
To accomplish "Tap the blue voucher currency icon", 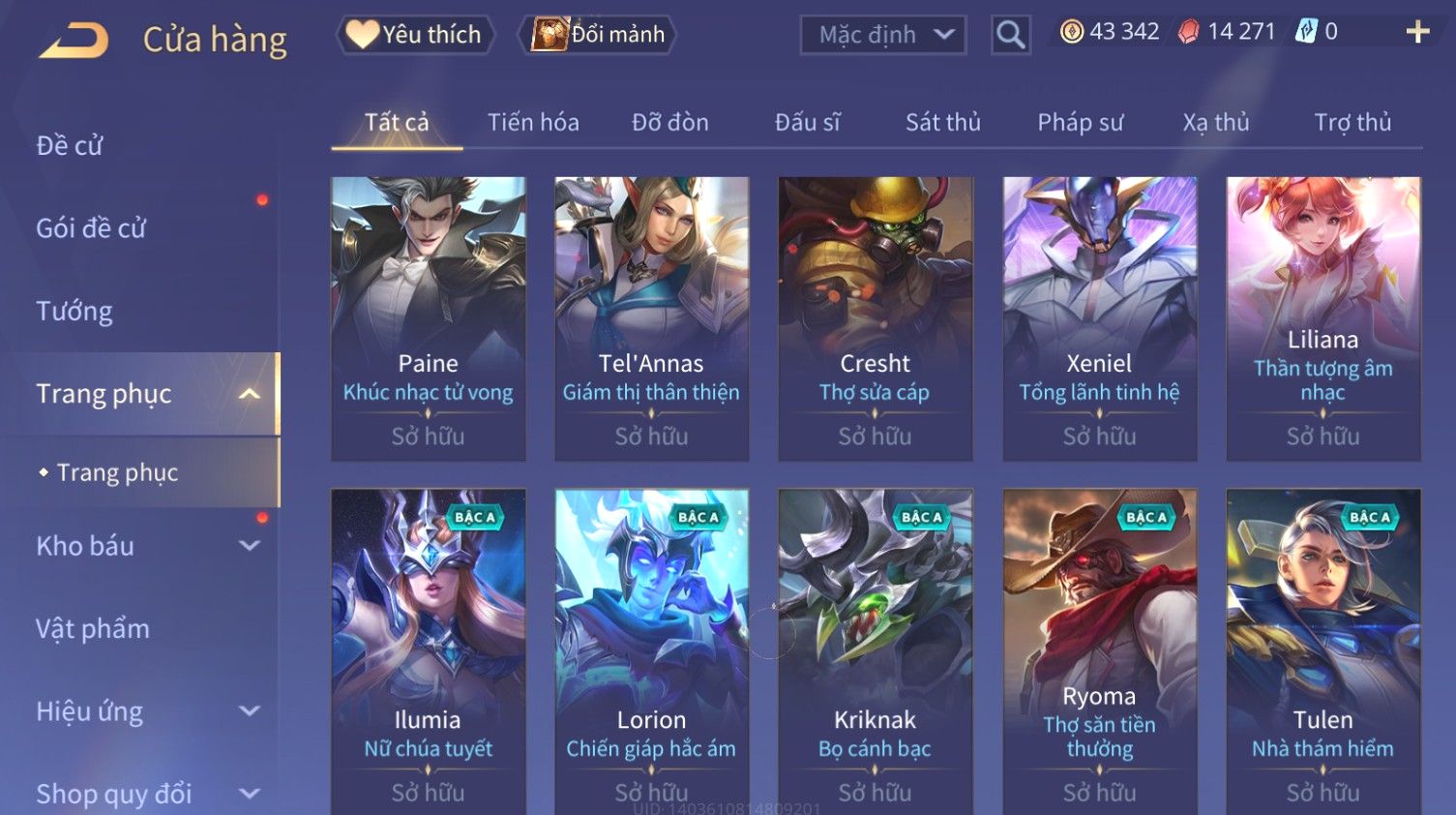I will pos(1307,32).
